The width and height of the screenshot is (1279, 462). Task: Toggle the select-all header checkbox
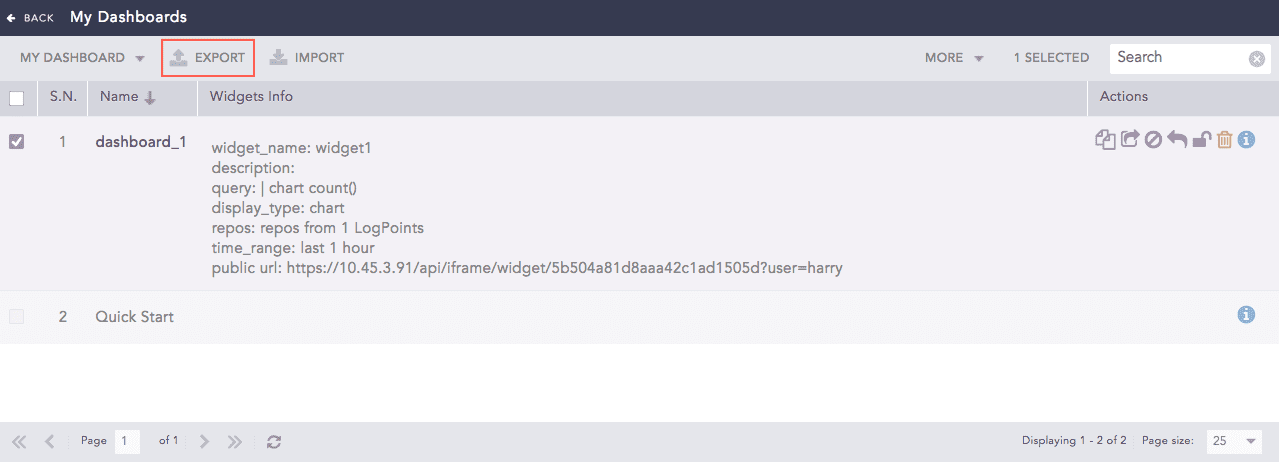[x=17, y=98]
